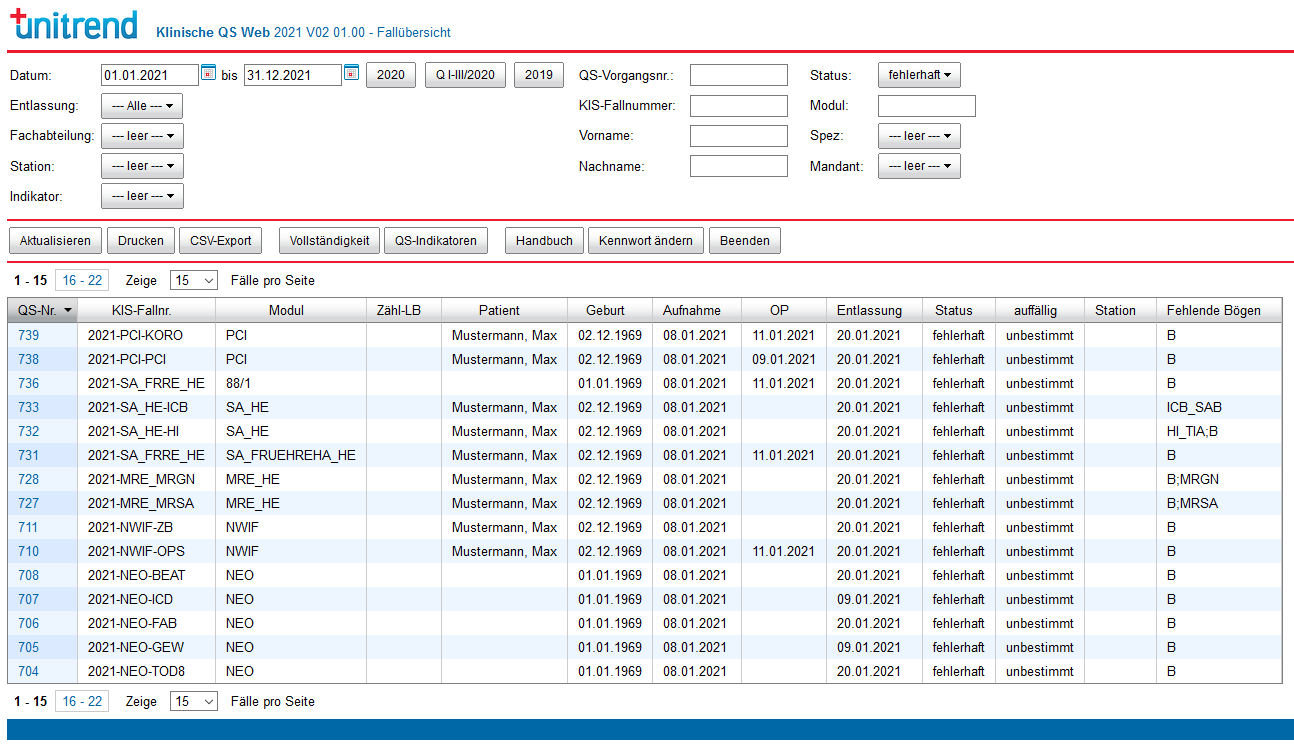
Task: Select cell SA_FRUEHREHA_HE in Modul column
Action: [x=291, y=455]
